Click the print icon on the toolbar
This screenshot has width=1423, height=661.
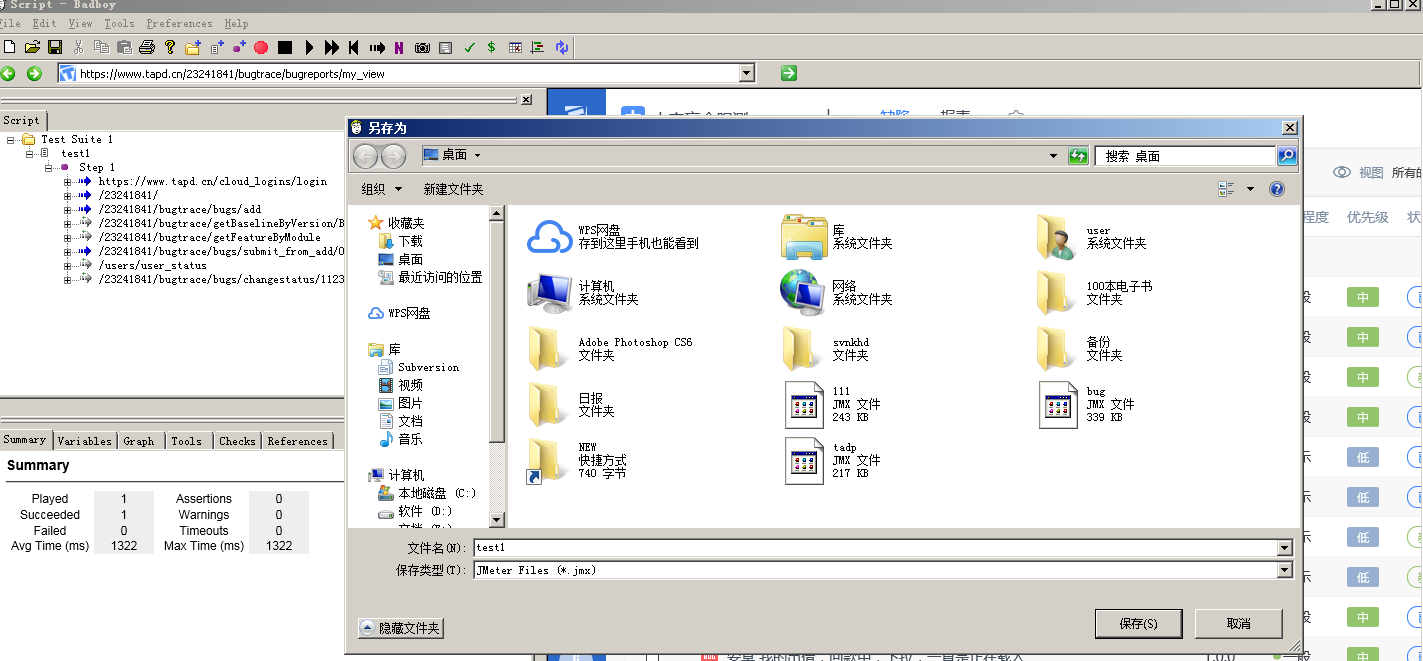[x=148, y=46]
